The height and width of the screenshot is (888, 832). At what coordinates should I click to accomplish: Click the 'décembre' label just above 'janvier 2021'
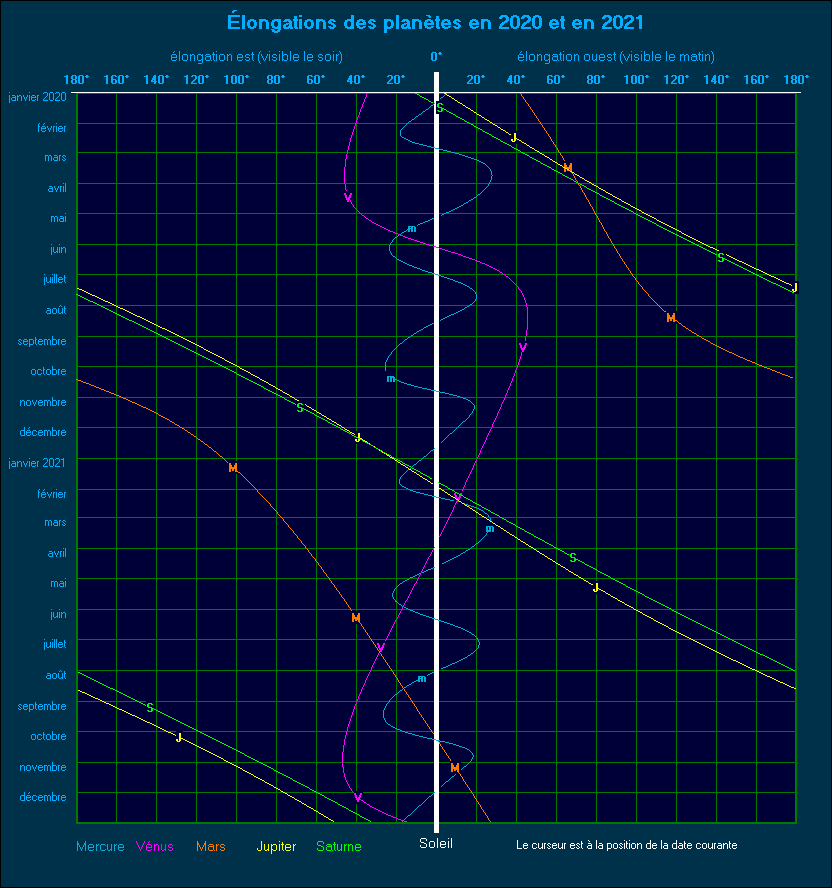[43, 432]
